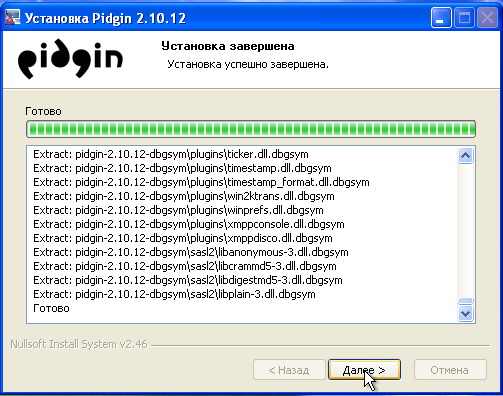Click the disabled close window button
Viewport: 503px width, 396px height.
(x=487, y=18)
